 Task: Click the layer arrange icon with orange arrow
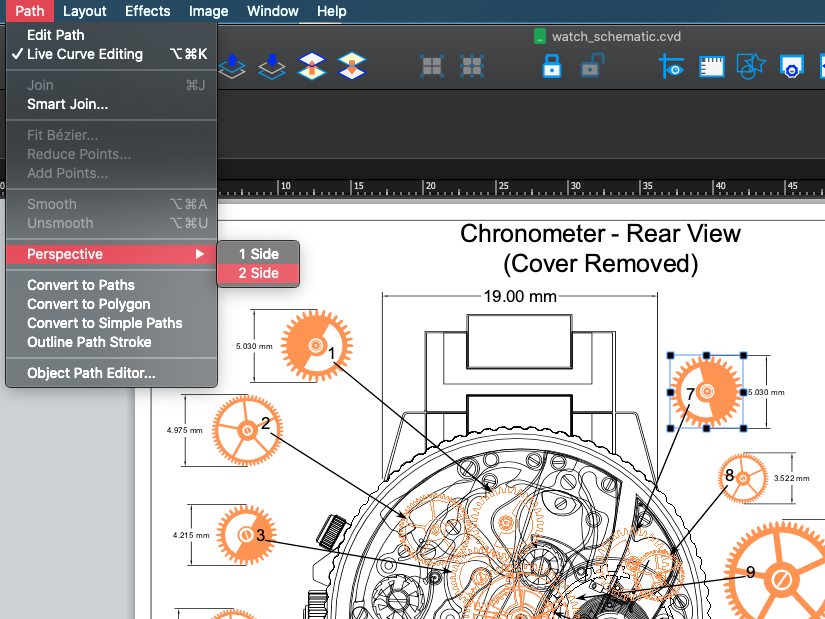[x=312, y=66]
